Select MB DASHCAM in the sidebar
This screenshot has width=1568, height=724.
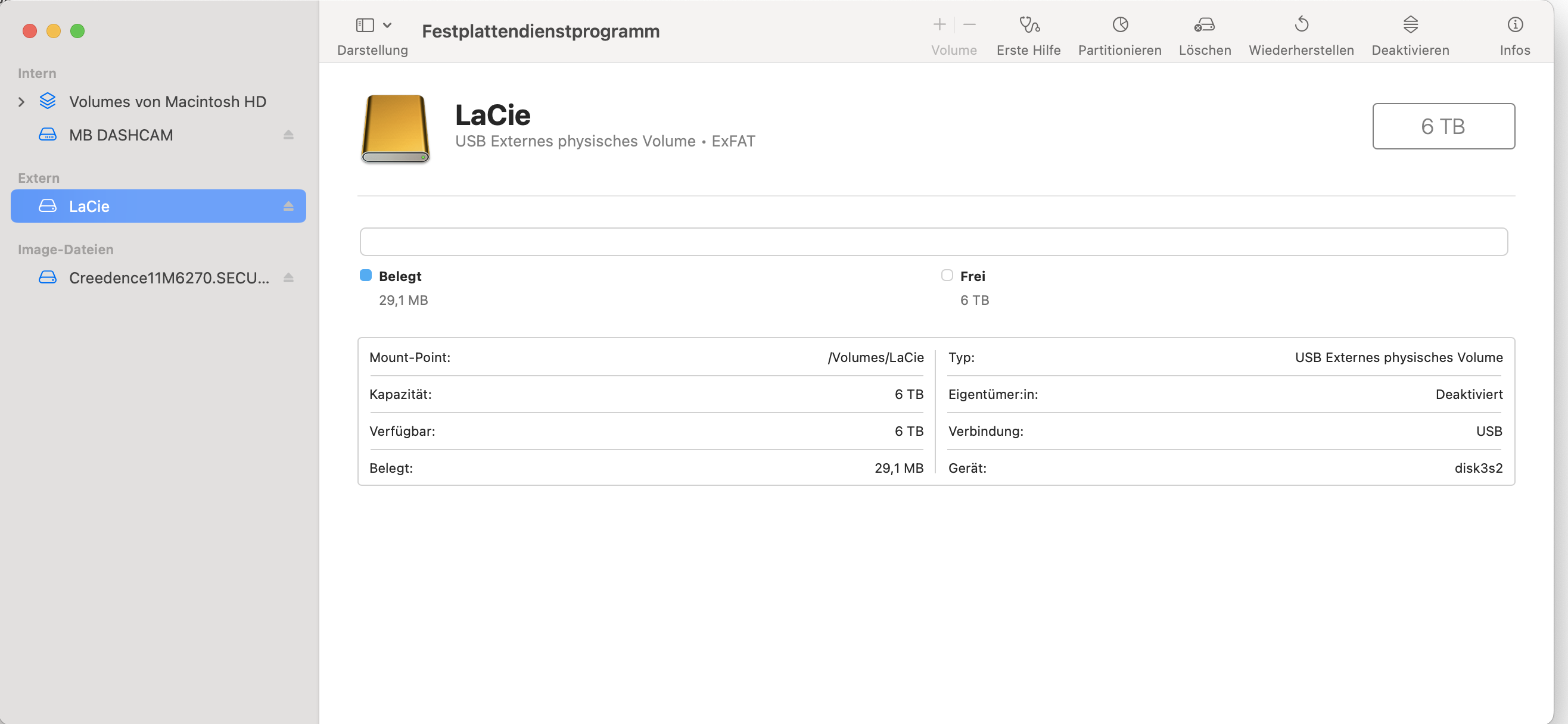(121, 135)
